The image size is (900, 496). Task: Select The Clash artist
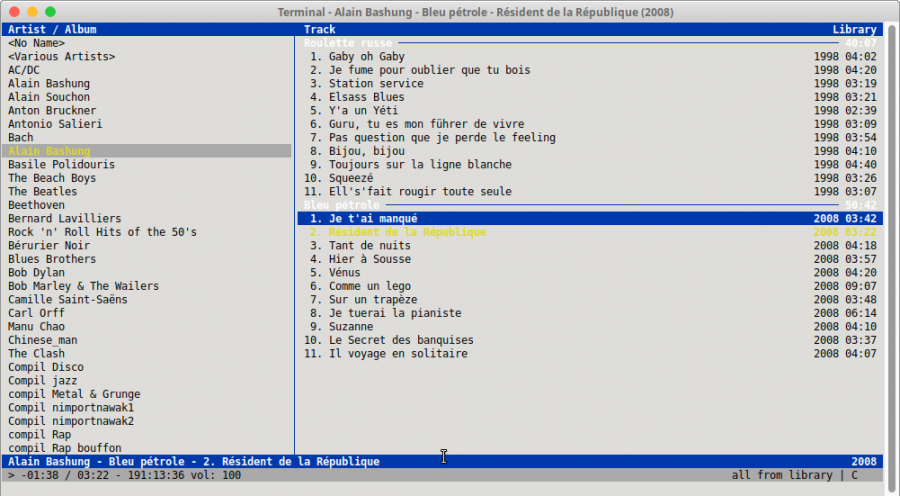pos(36,354)
